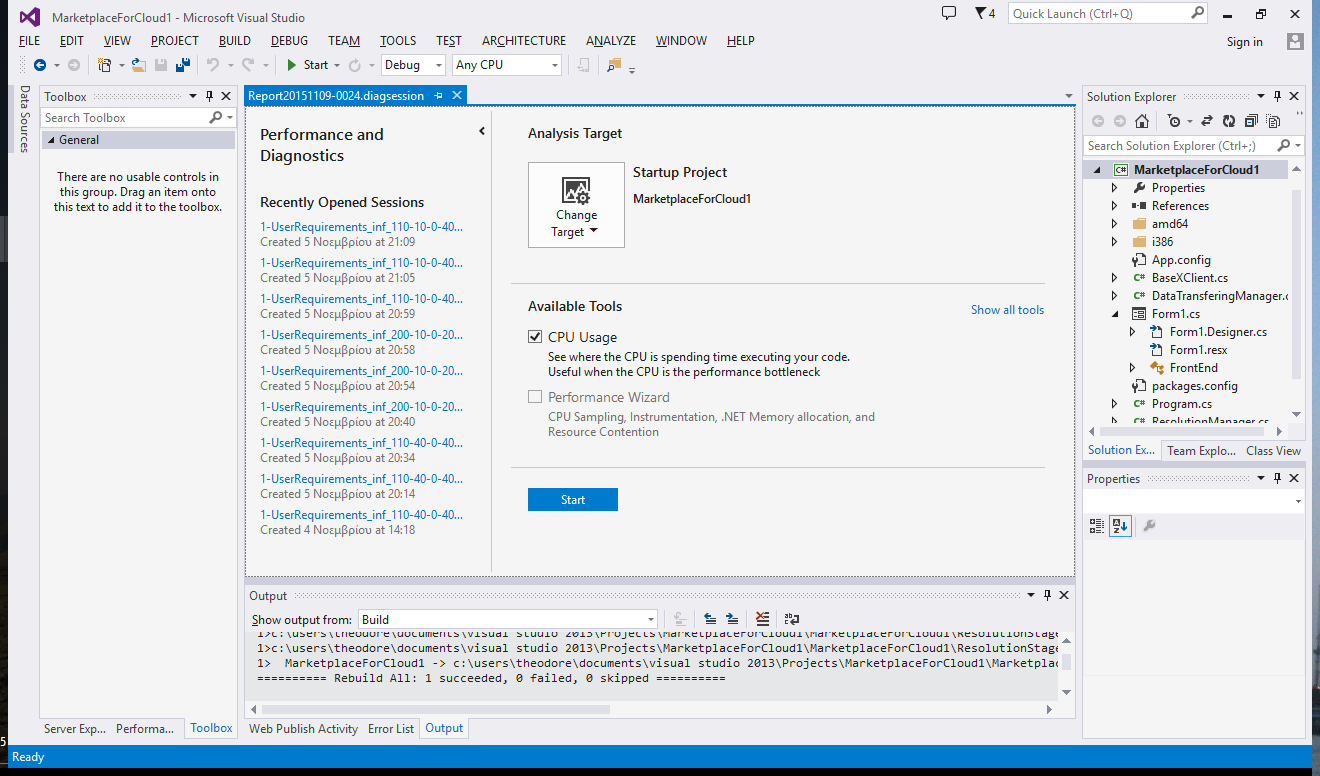Click the Save All toolbar icon

point(183,65)
